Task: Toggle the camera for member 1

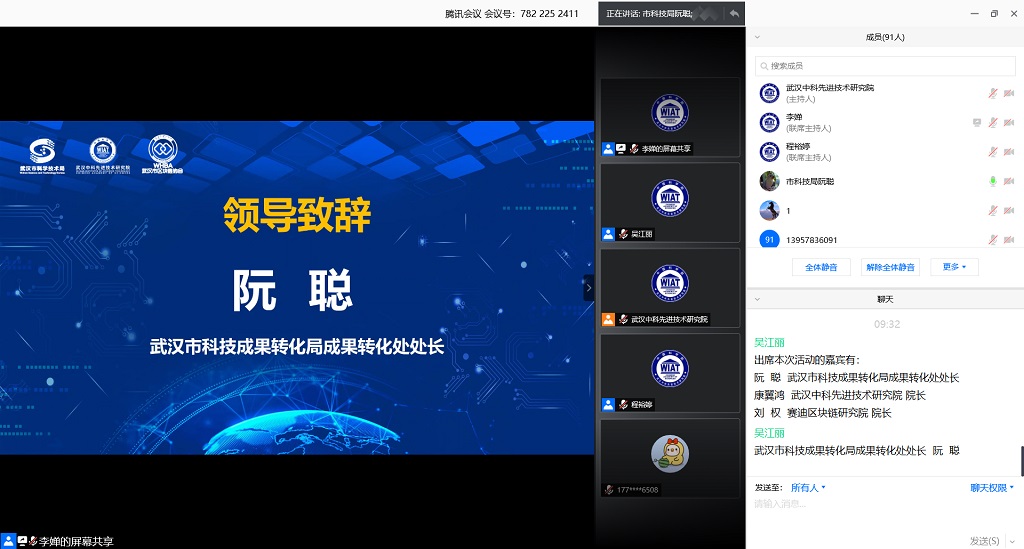Action: point(1009,211)
